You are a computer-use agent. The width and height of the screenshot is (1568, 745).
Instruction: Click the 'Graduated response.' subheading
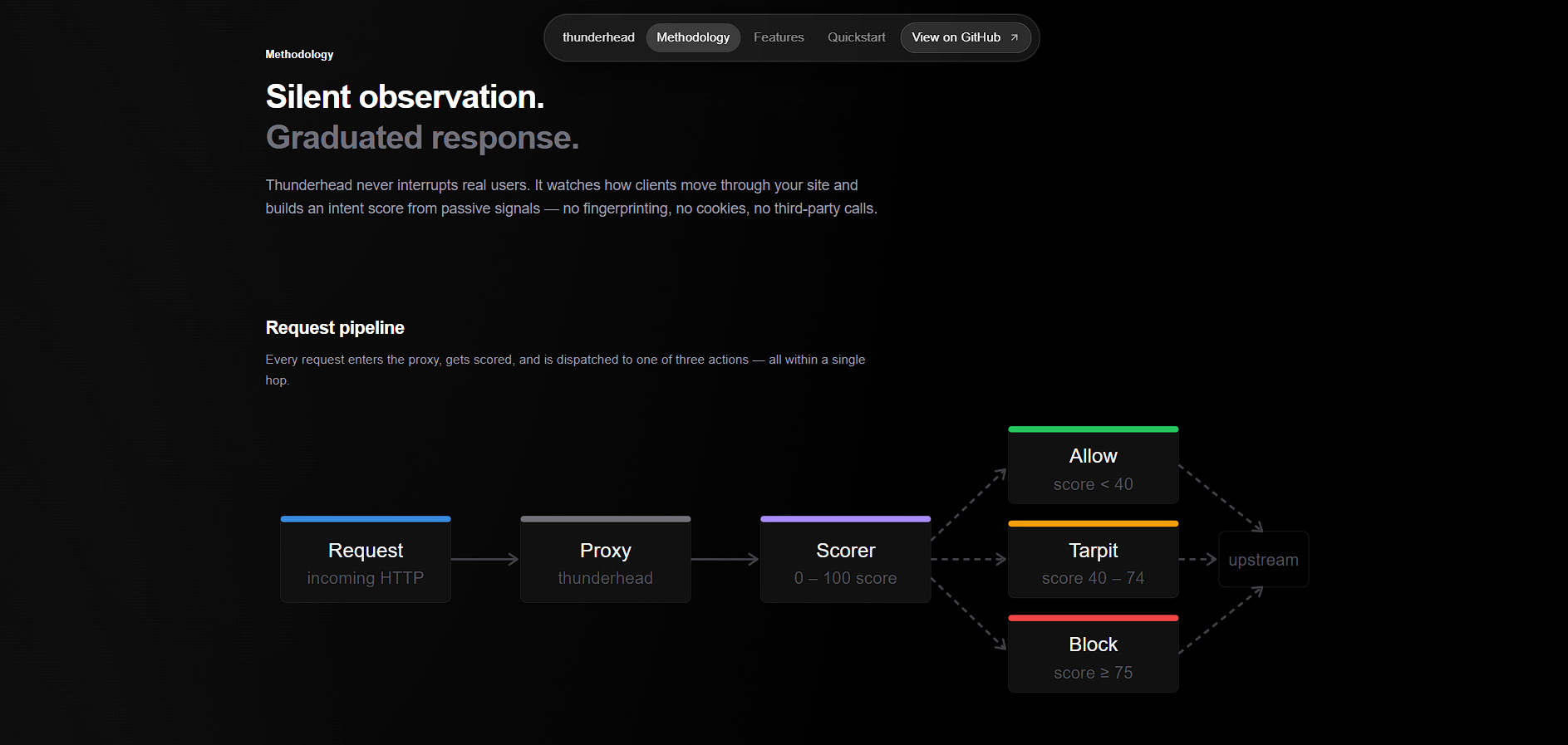pos(422,138)
